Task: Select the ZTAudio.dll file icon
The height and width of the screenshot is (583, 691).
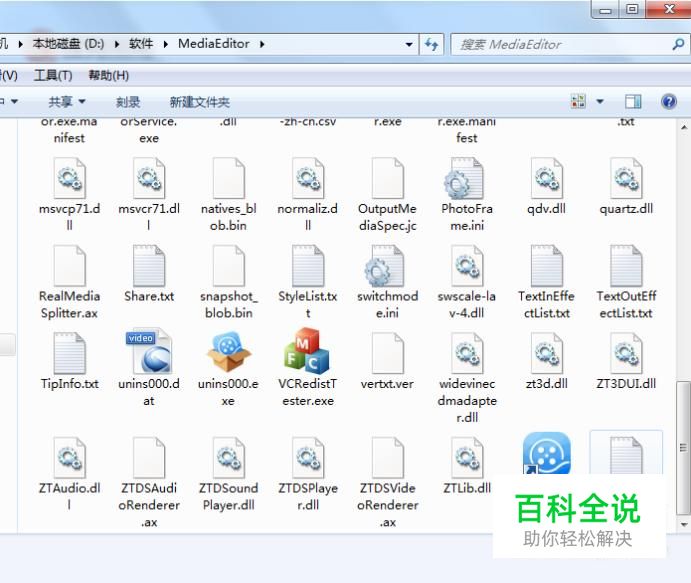Action: pos(70,457)
